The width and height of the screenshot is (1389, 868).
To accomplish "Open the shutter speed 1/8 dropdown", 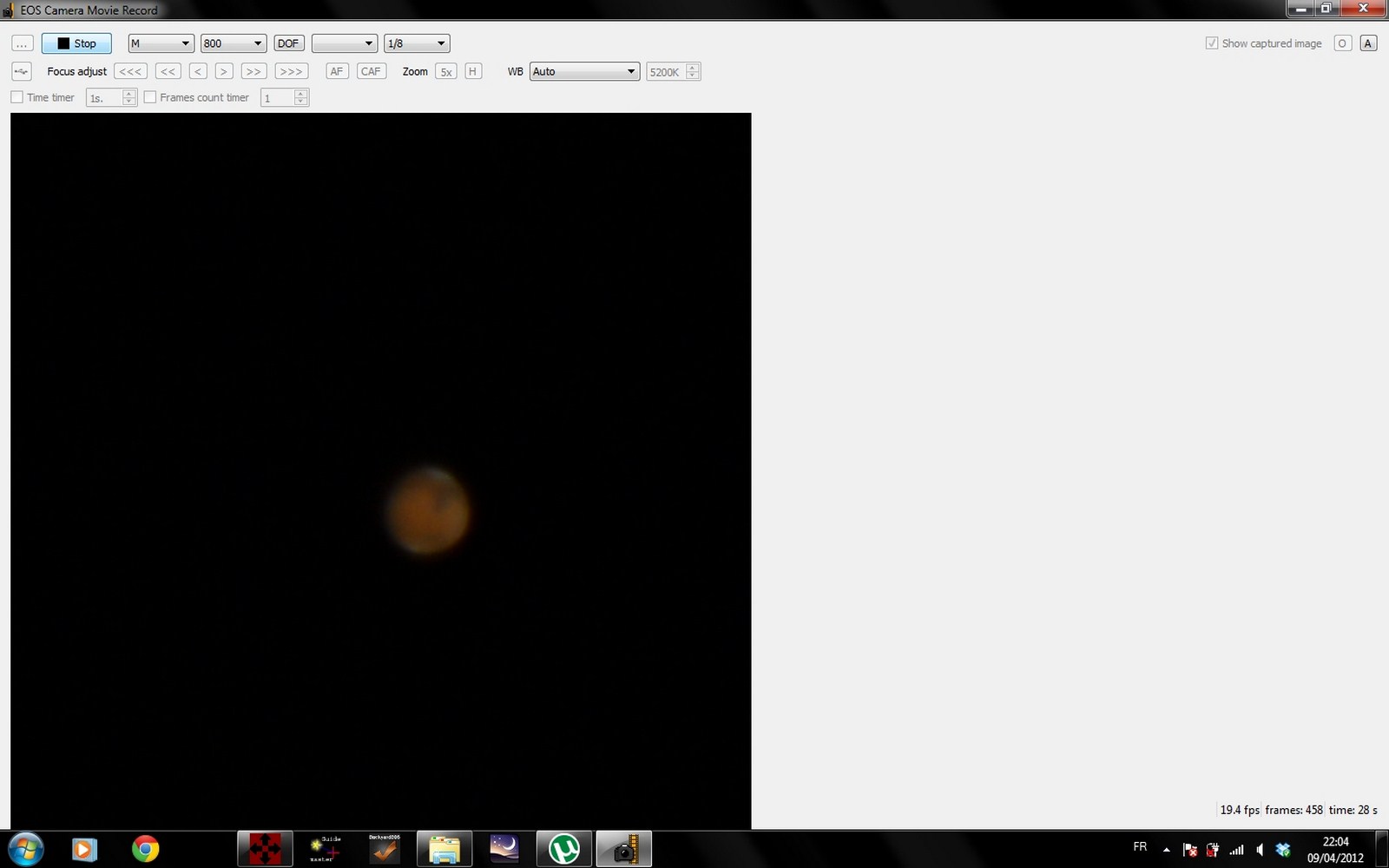I will [417, 43].
